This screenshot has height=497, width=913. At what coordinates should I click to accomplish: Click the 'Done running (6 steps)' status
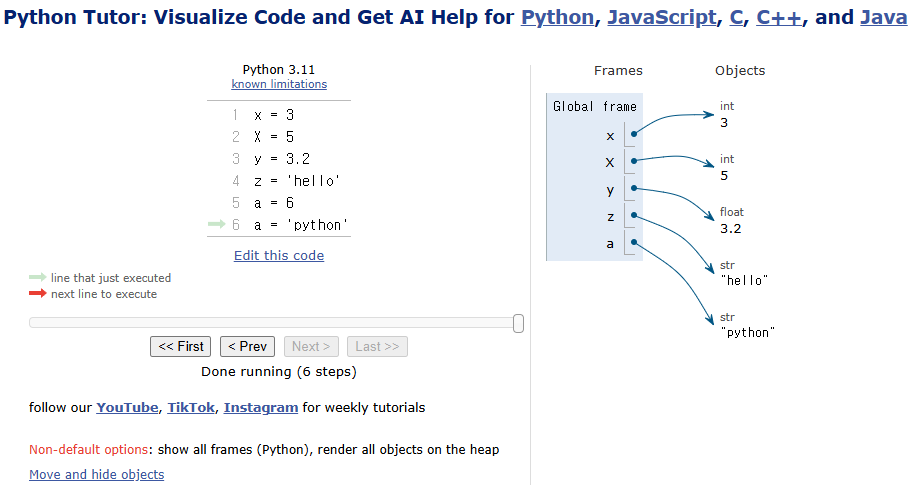click(x=279, y=372)
